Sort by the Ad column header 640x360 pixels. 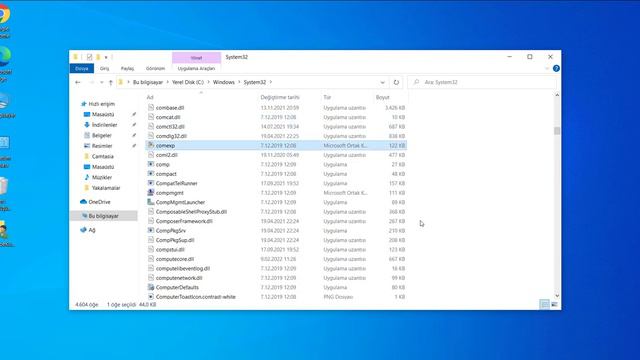[150, 97]
